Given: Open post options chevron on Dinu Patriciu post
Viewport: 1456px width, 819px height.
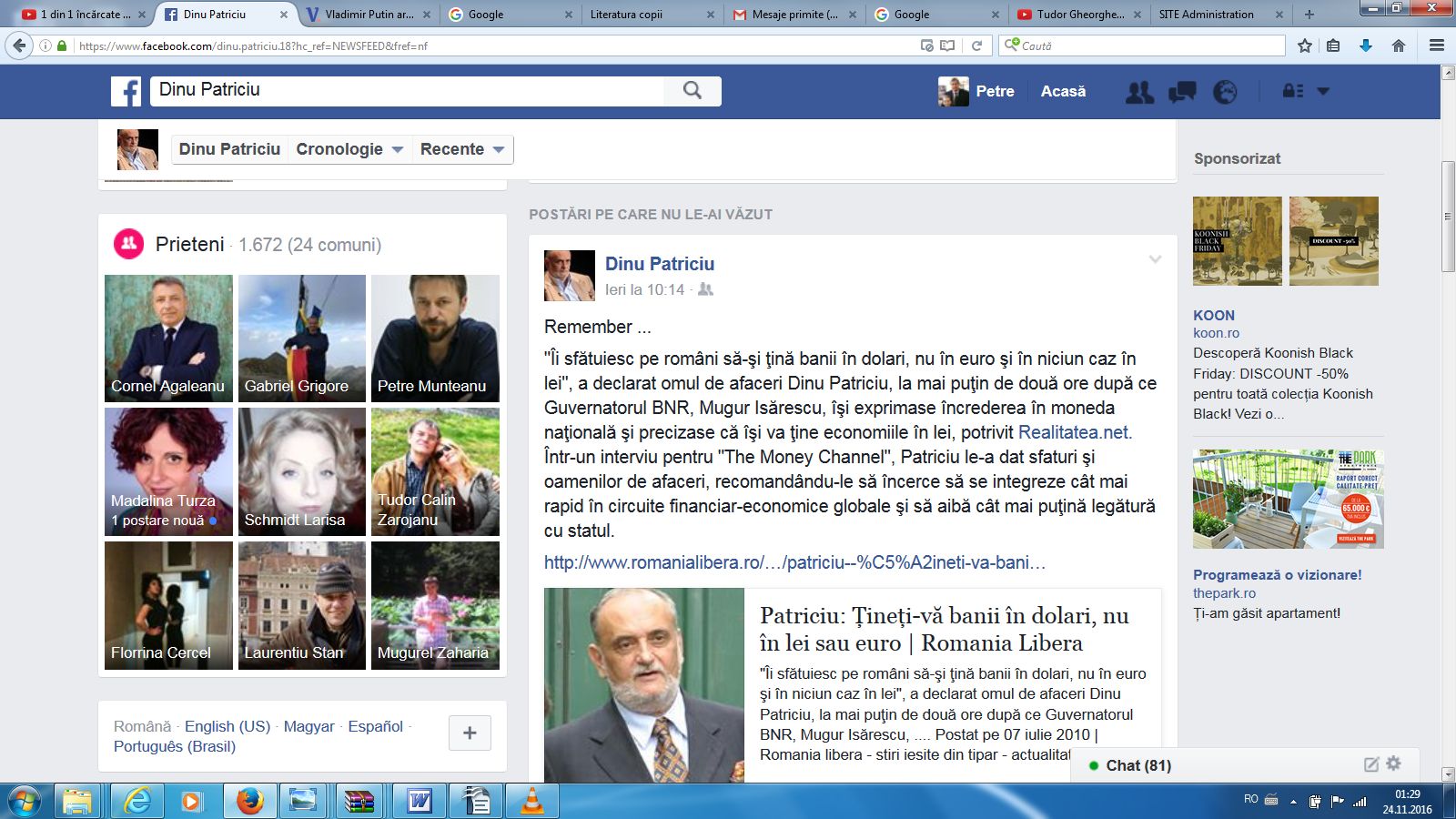Looking at the screenshot, I should click(1155, 259).
